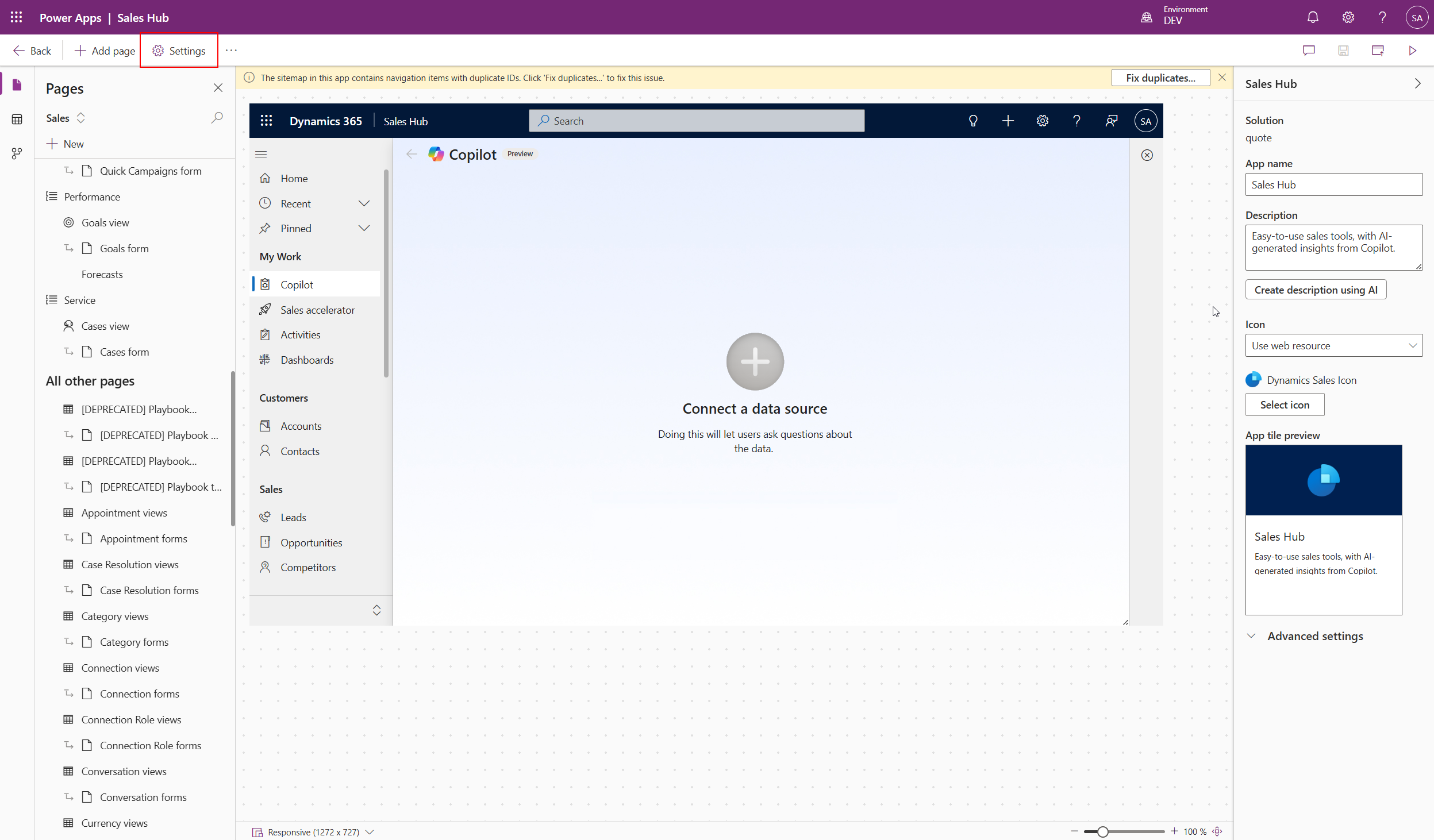Select the Pages icon in left rail

[x=17, y=84]
